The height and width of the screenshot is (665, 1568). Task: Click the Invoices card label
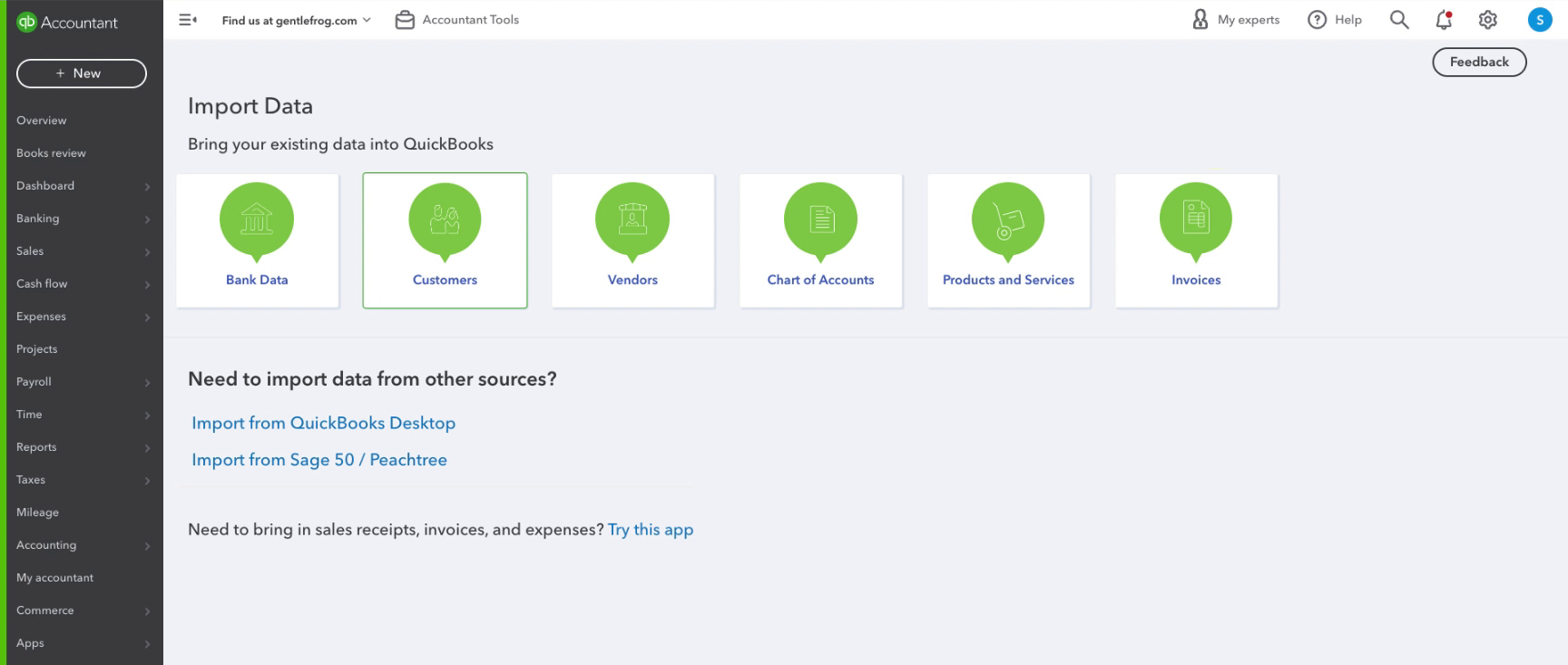(x=1196, y=280)
